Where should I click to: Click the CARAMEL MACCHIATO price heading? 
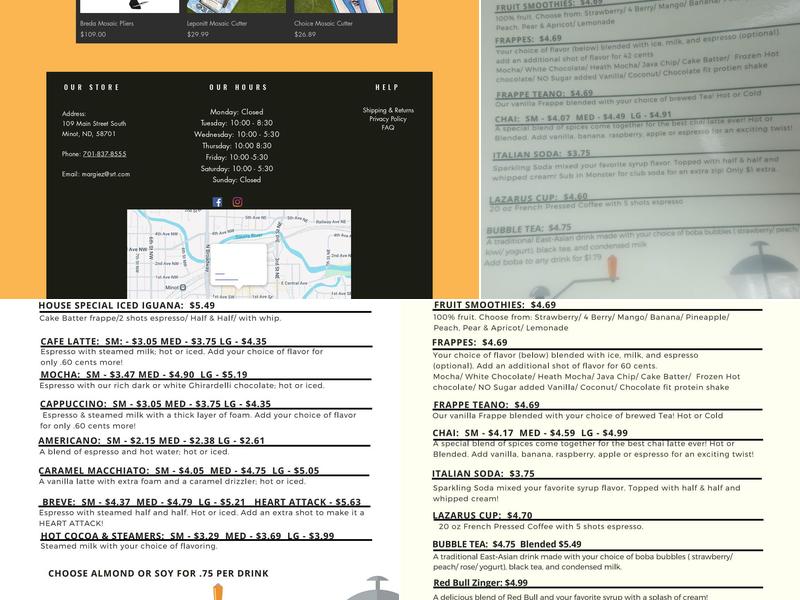tap(179, 470)
